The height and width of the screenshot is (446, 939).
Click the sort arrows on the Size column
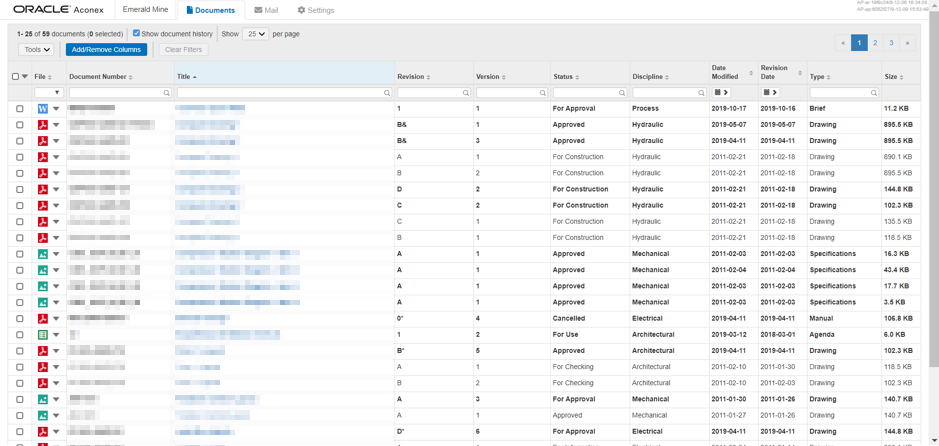point(901,77)
